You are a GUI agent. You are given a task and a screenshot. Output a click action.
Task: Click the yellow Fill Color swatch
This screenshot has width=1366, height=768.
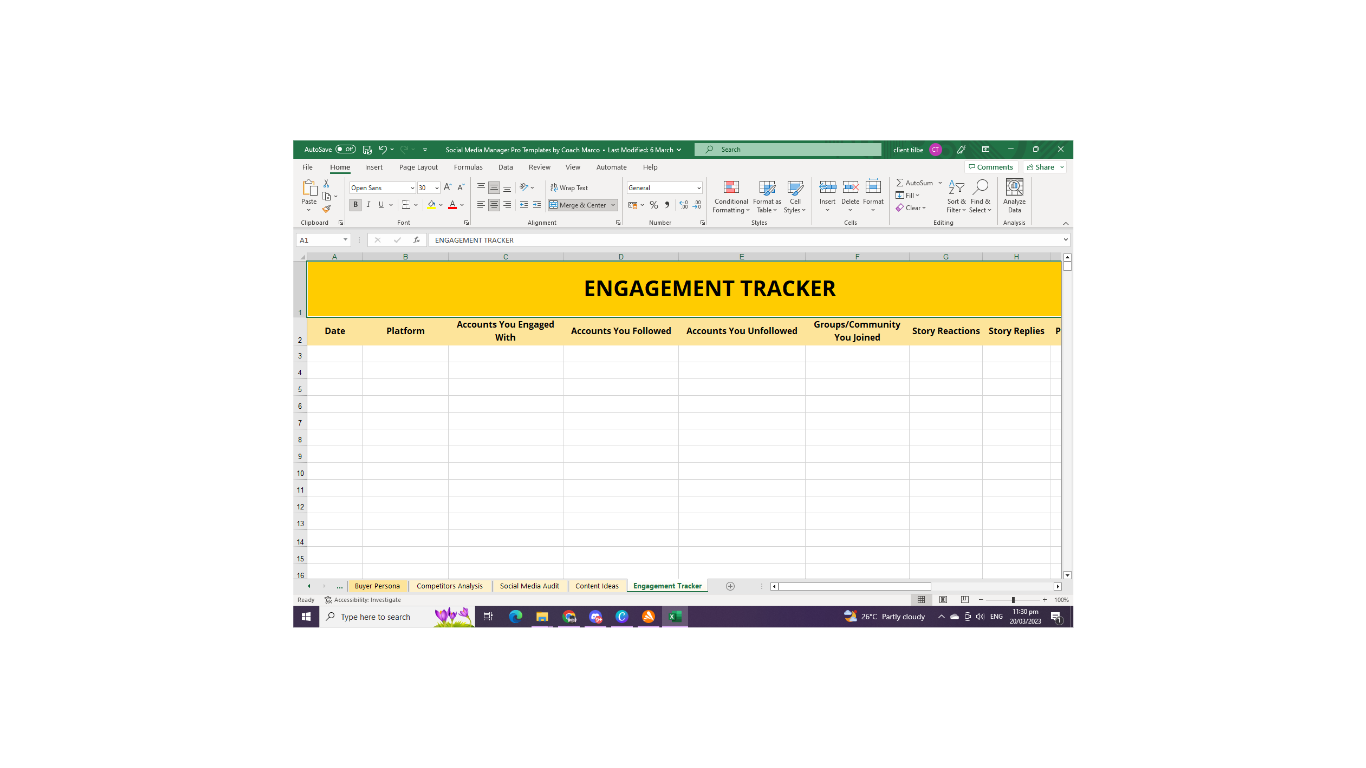tap(432, 205)
